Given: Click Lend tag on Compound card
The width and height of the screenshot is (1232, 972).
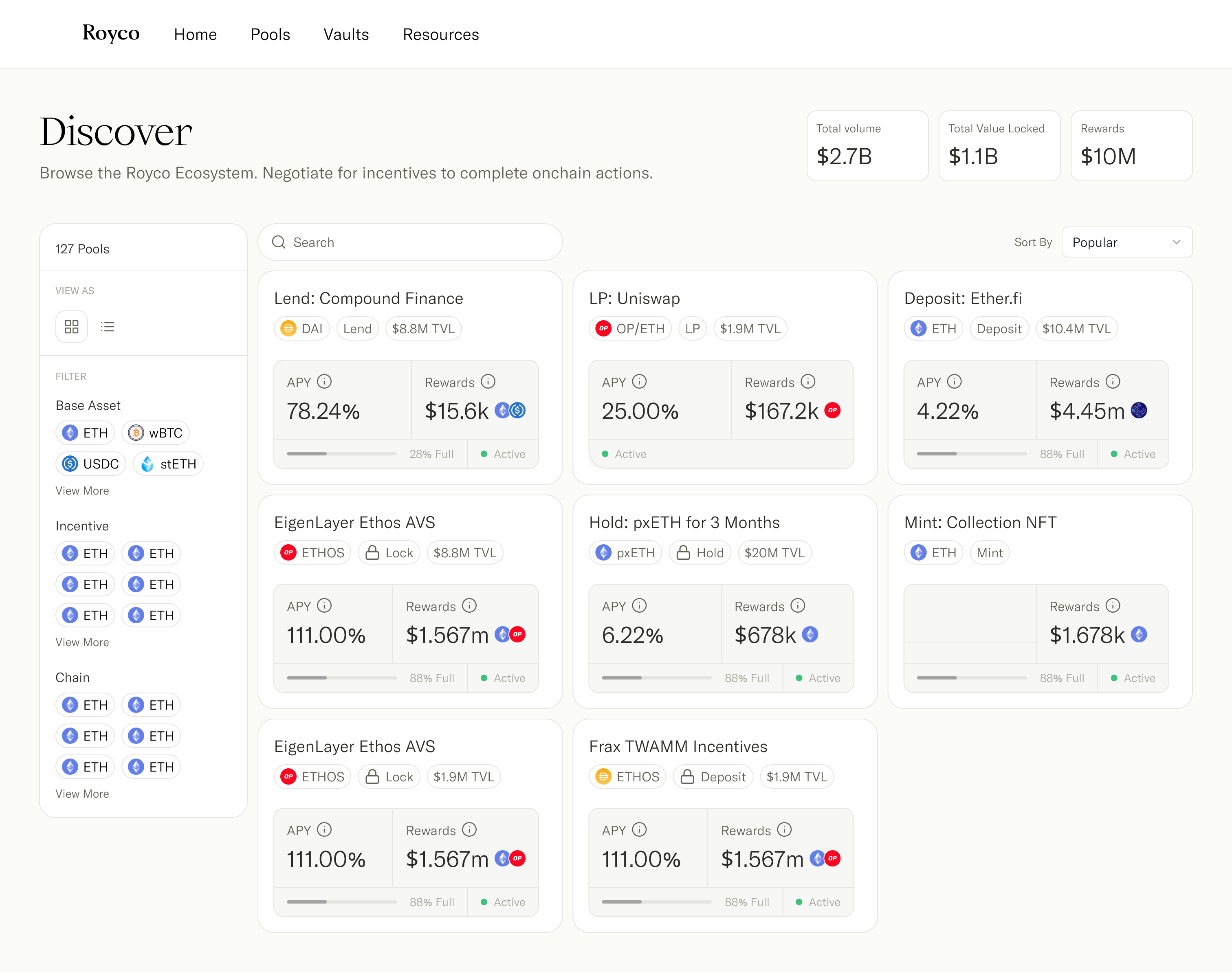Looking at the screenshot, I should tap(357, 329).
